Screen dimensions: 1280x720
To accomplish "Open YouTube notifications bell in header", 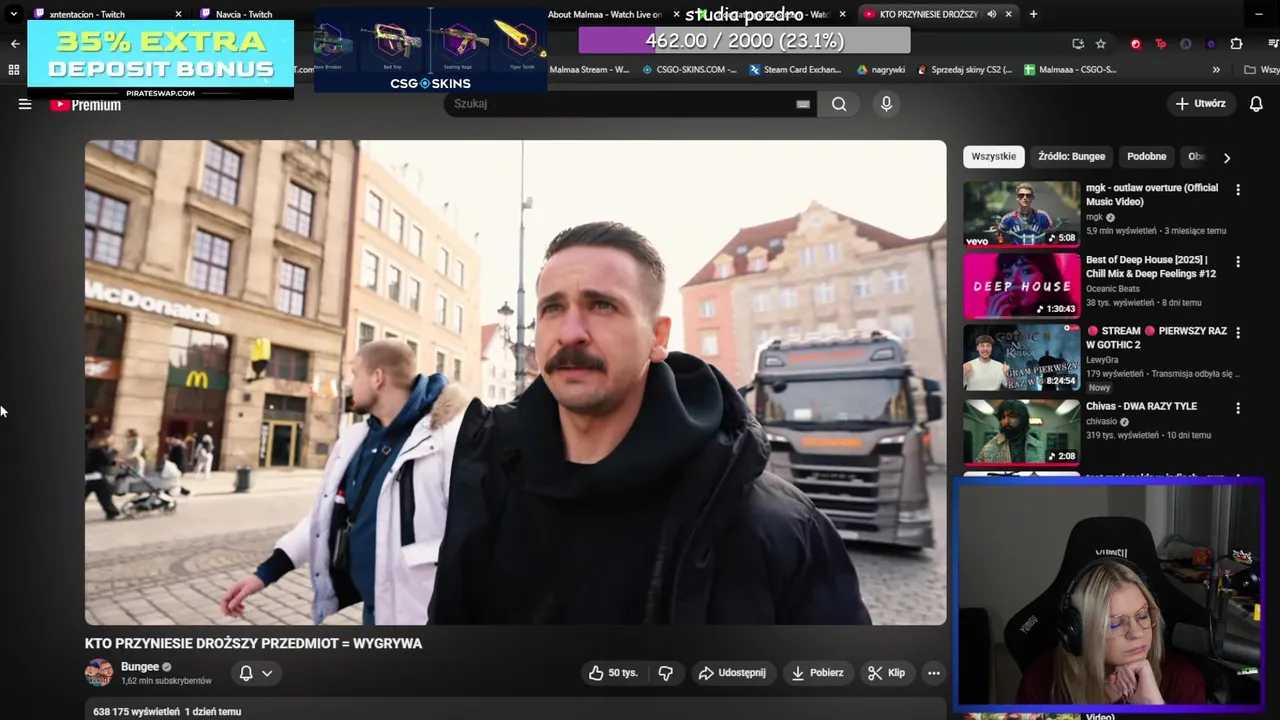I will (1256, 104).
